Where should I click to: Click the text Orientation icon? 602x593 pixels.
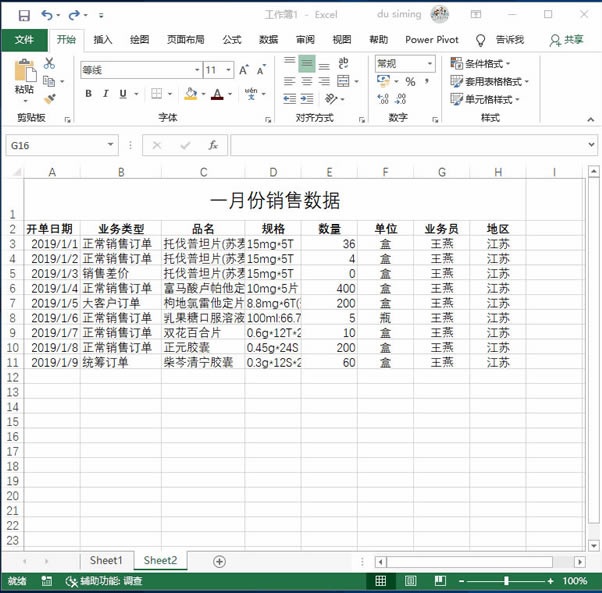click(x=331, y=99)
